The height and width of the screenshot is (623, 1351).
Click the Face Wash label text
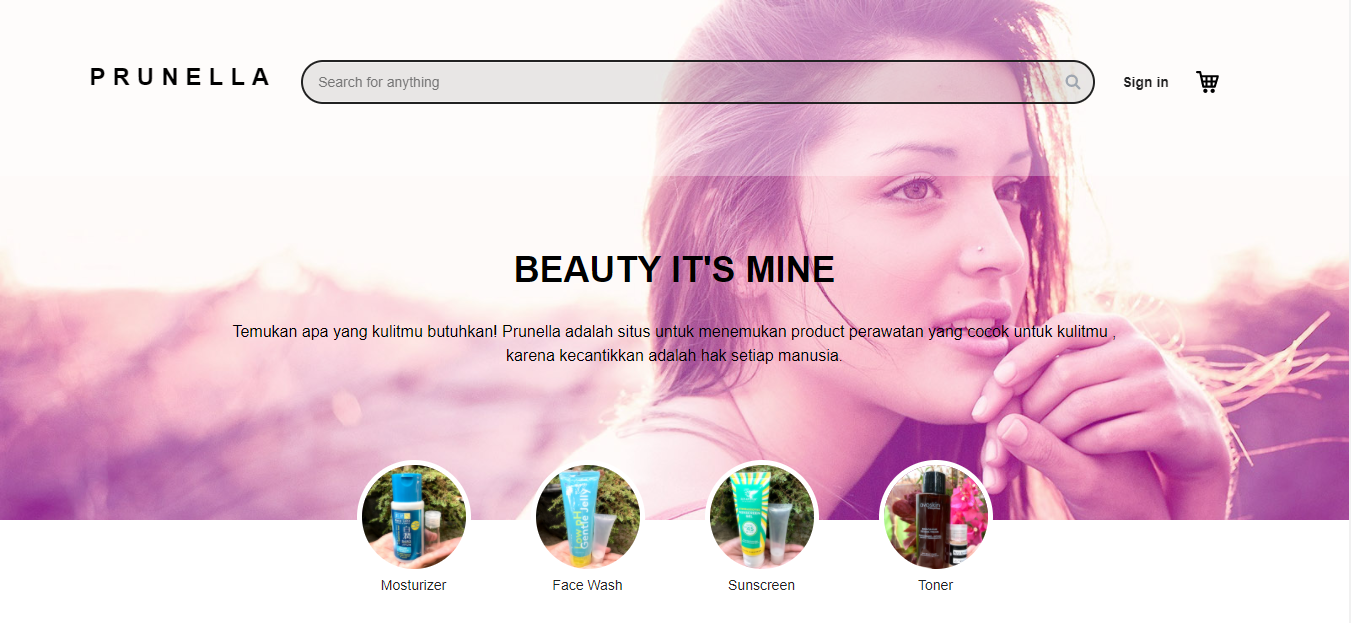[587, 585]
